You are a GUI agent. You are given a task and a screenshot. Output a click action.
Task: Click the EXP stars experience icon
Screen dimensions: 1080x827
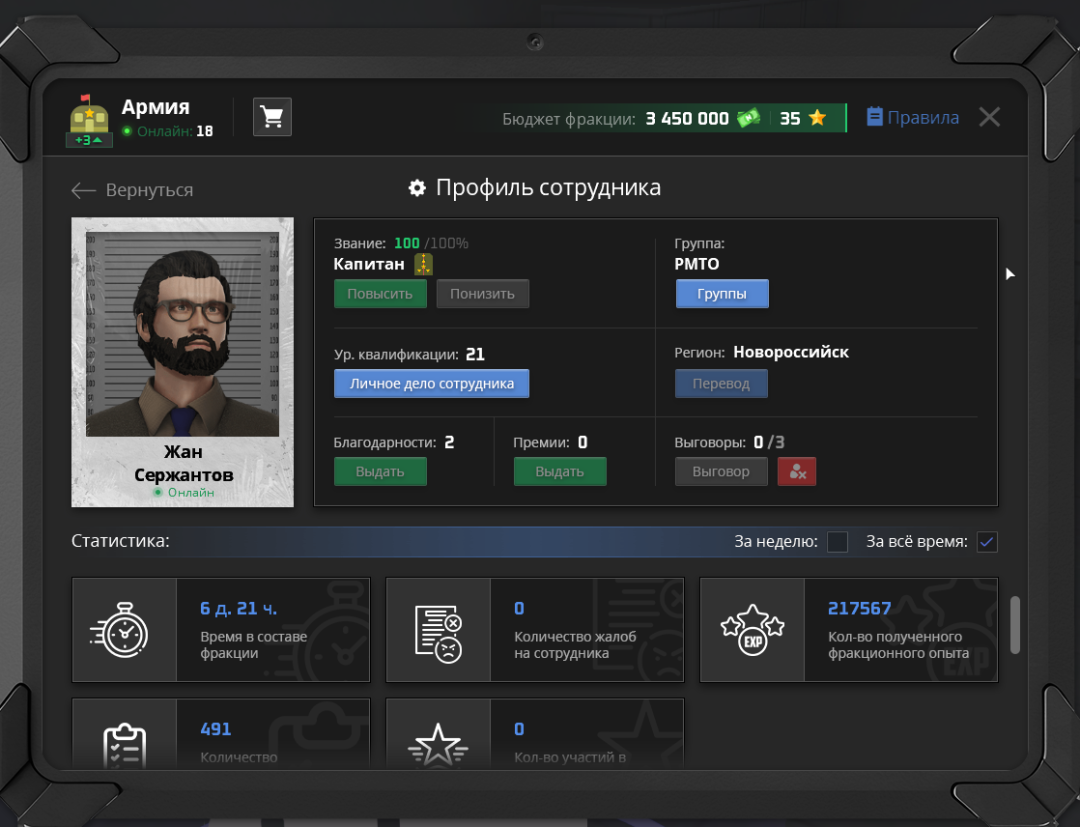[x=752, y=630]
